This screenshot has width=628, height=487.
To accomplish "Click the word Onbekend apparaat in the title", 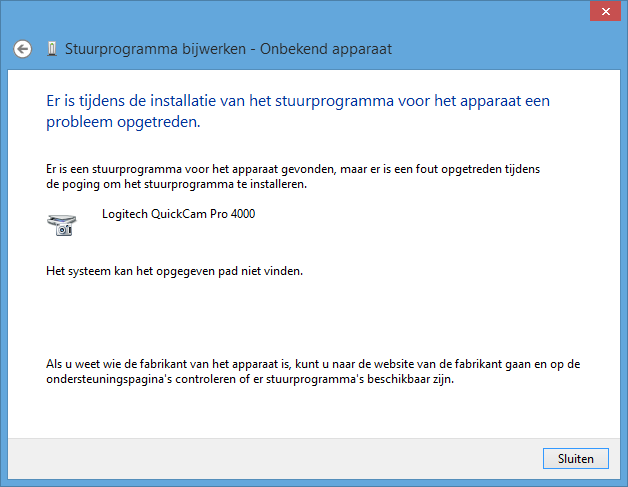I will coord(326,49).
